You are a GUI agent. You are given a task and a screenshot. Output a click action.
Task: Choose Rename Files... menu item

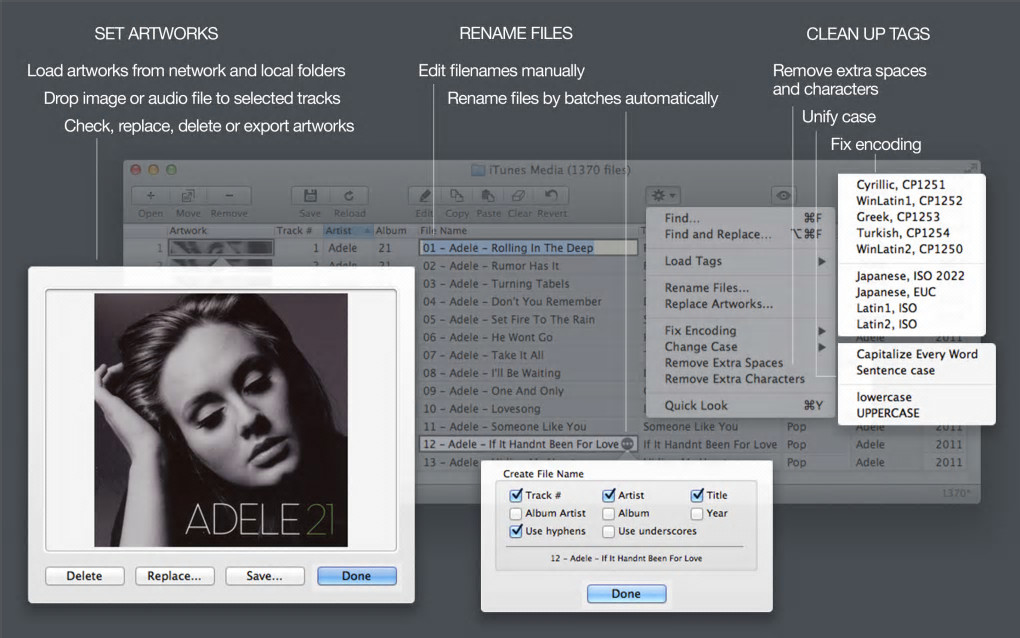point(740,288)
